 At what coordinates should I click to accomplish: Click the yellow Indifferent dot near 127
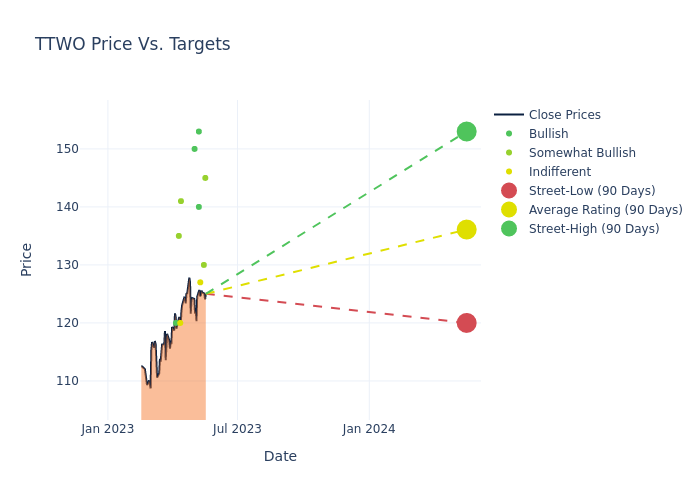click(x=200, y=283)
